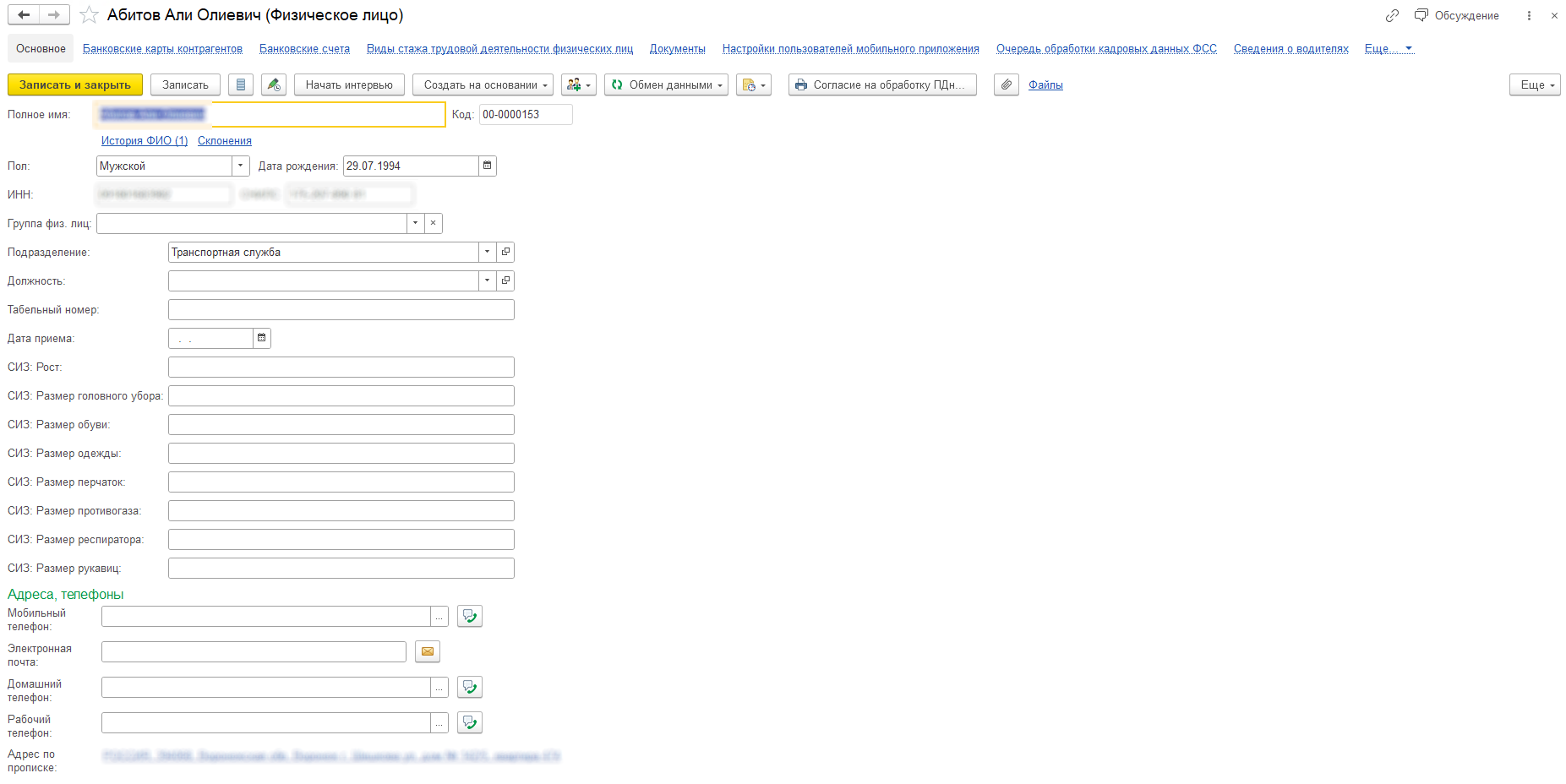Open the attached files paperclip icon
The image size is (1566, 784).
[1006, 84]
